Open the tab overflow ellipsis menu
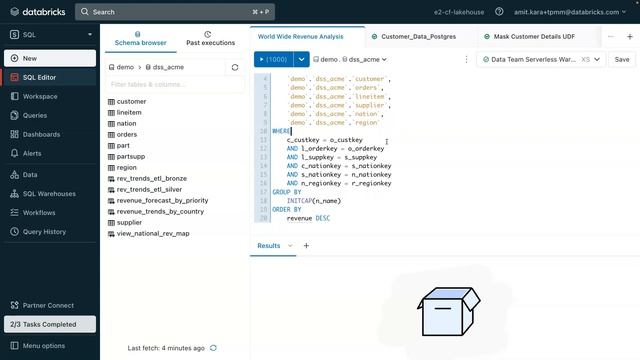The image size is (640, 360). (x=611, y=37)
